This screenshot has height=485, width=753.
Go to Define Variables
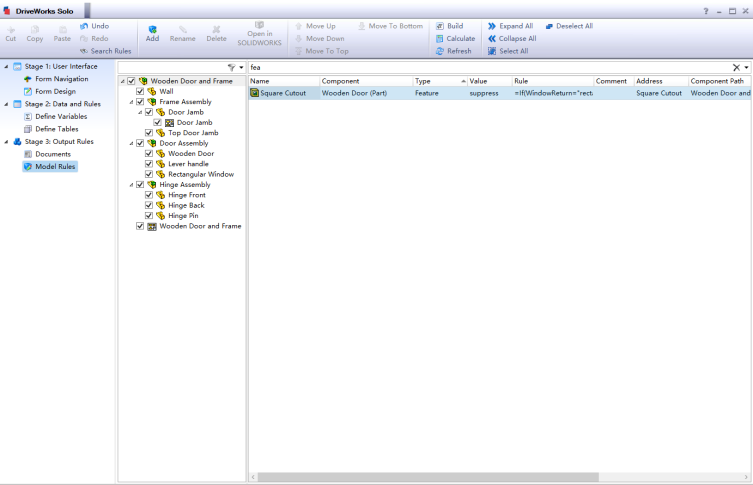(x=60, y=116)
